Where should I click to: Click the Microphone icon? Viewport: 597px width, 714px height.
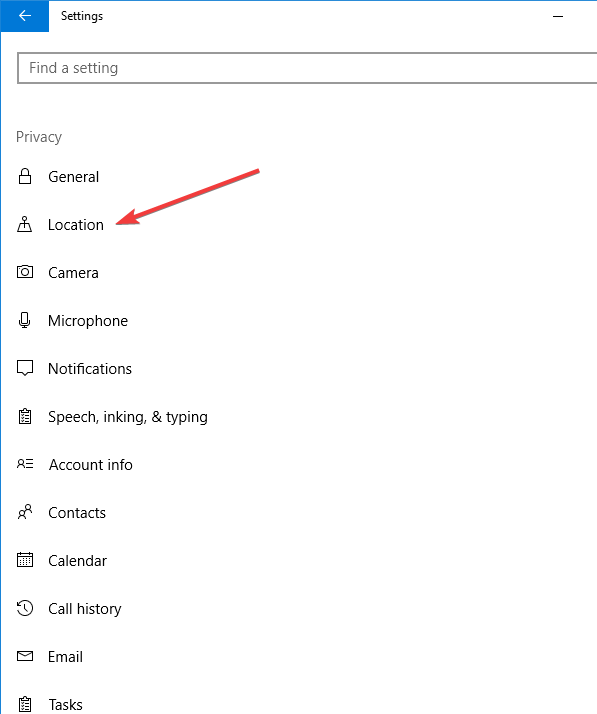tap(25, 320)
